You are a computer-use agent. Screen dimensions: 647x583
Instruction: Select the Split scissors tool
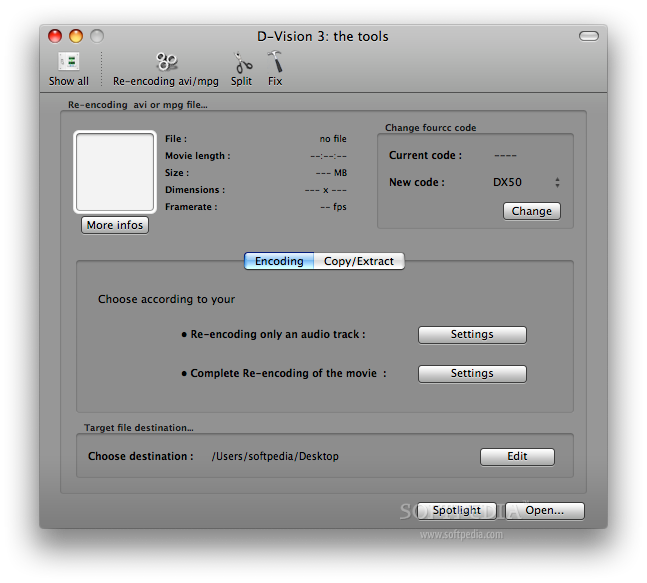pyautogui.click(x=241, y=69)
